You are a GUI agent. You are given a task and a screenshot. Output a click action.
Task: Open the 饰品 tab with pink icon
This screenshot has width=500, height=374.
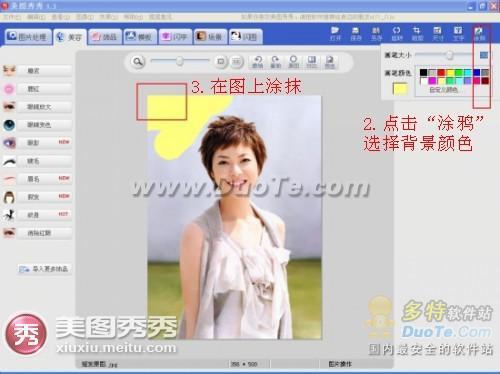[105, 37]
